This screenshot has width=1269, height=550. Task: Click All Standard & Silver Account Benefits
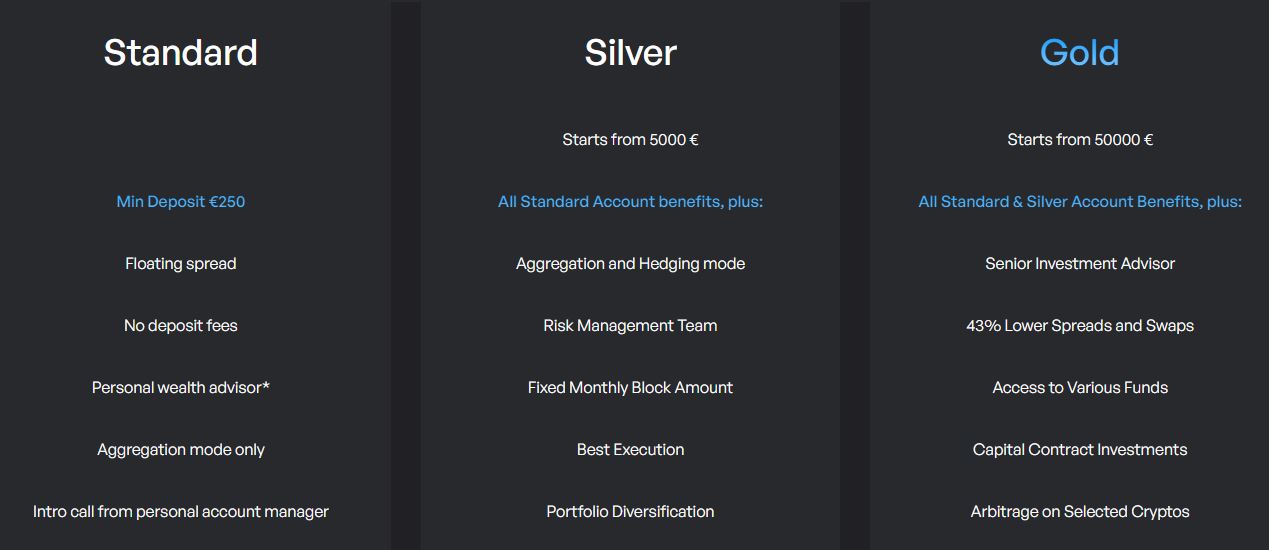click(x=1079, y=201)
